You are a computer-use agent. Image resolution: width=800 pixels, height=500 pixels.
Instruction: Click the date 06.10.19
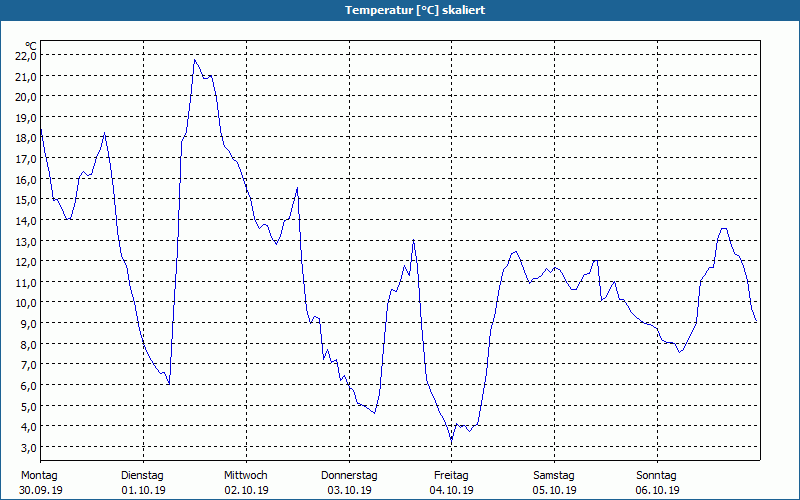click(658, 490)
